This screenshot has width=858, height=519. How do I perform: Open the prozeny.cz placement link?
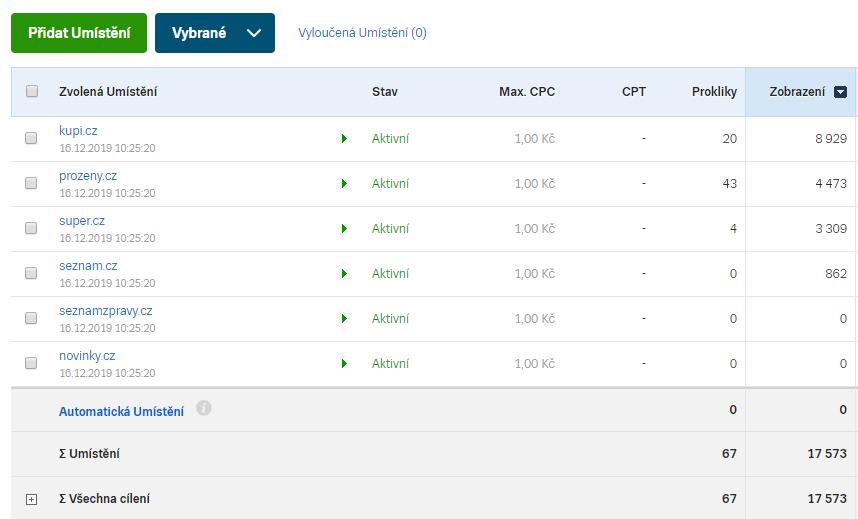pyautogui.click(x=88, y=176)
